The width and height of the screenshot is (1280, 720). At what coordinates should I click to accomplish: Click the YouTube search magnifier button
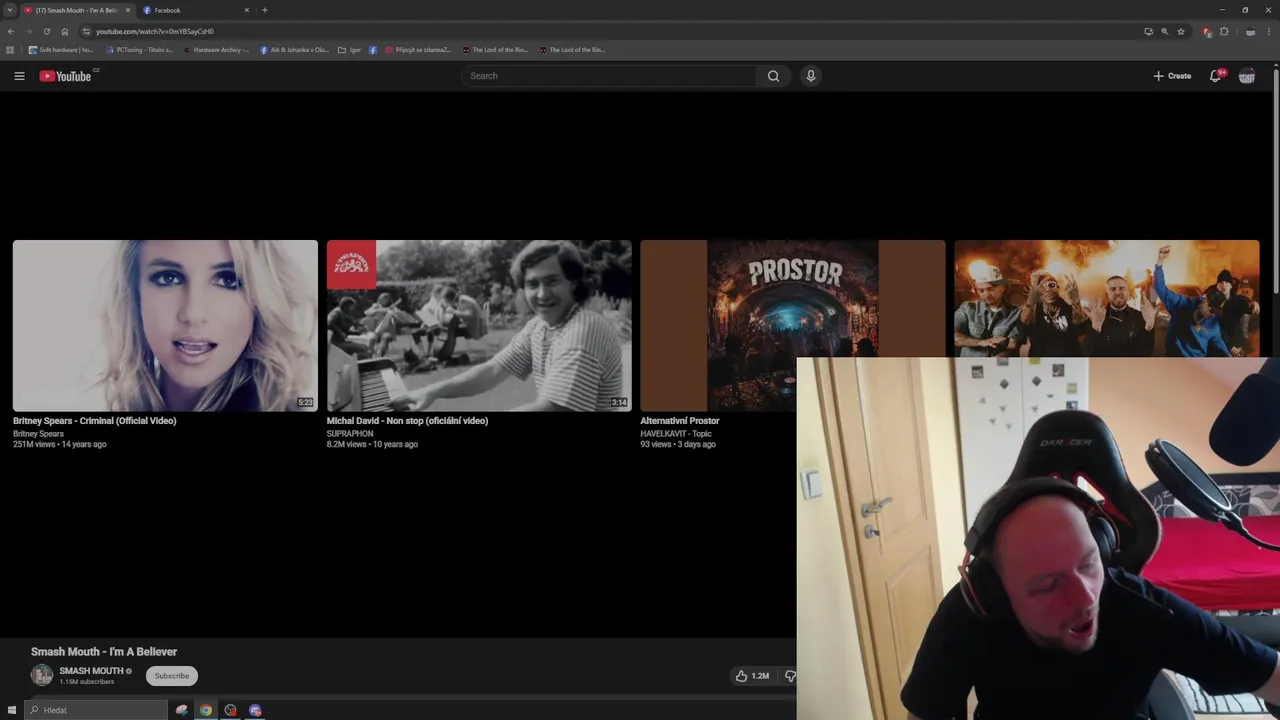(773, 76)
